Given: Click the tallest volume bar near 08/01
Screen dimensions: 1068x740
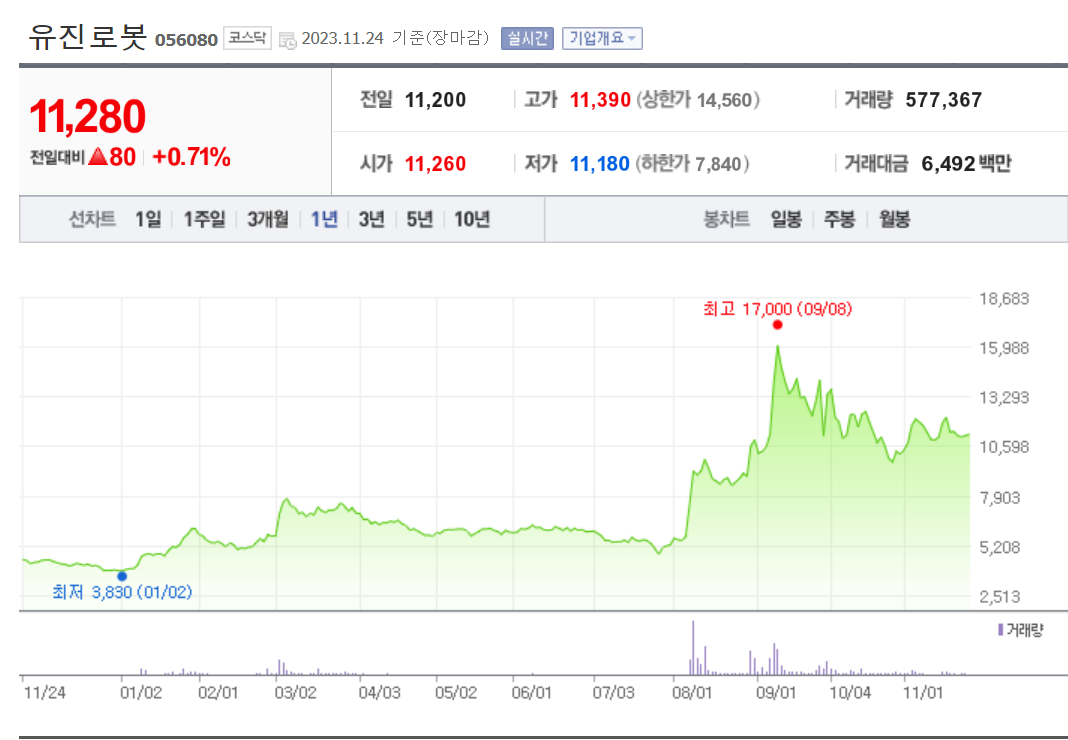Looking at the screenshot, I should (x=693, y=647).
